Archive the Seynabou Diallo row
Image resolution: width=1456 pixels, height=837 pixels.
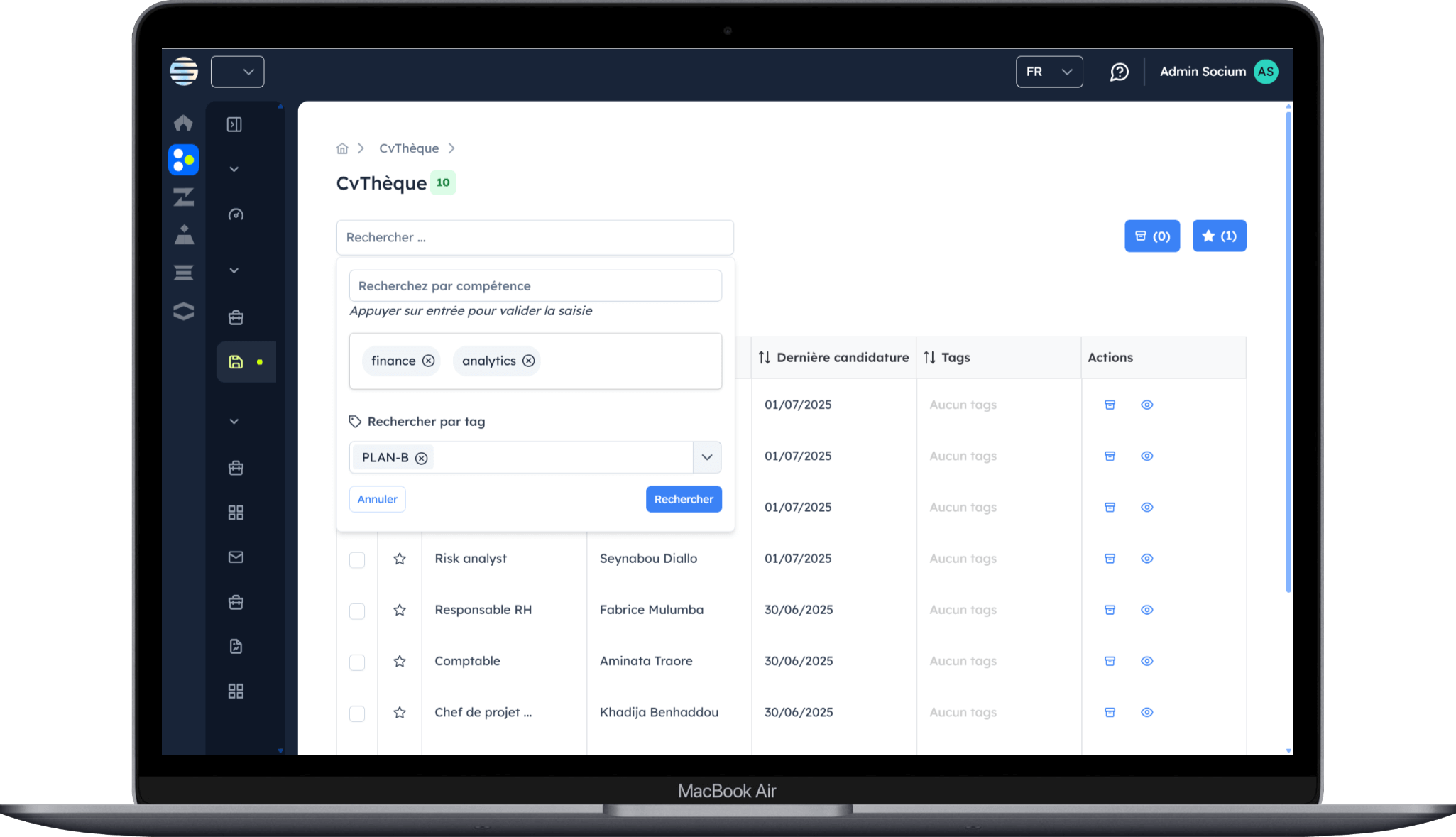coord(1110,559)
